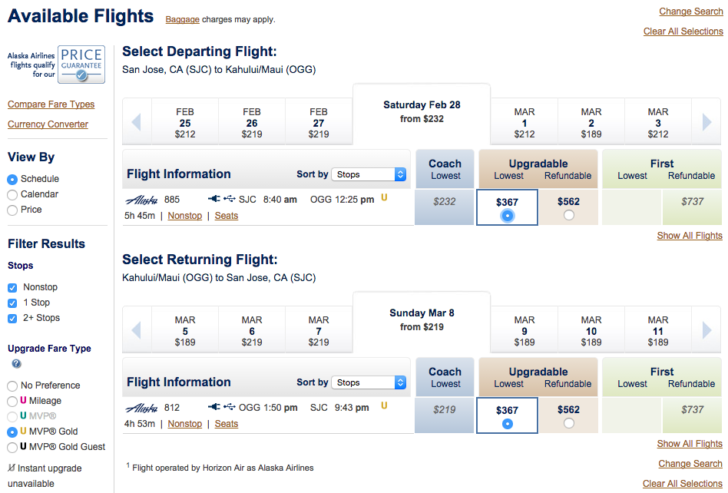Open Sort by dropdown for returning flights
Screen dimensions: 728x493
tap(369, 382)
